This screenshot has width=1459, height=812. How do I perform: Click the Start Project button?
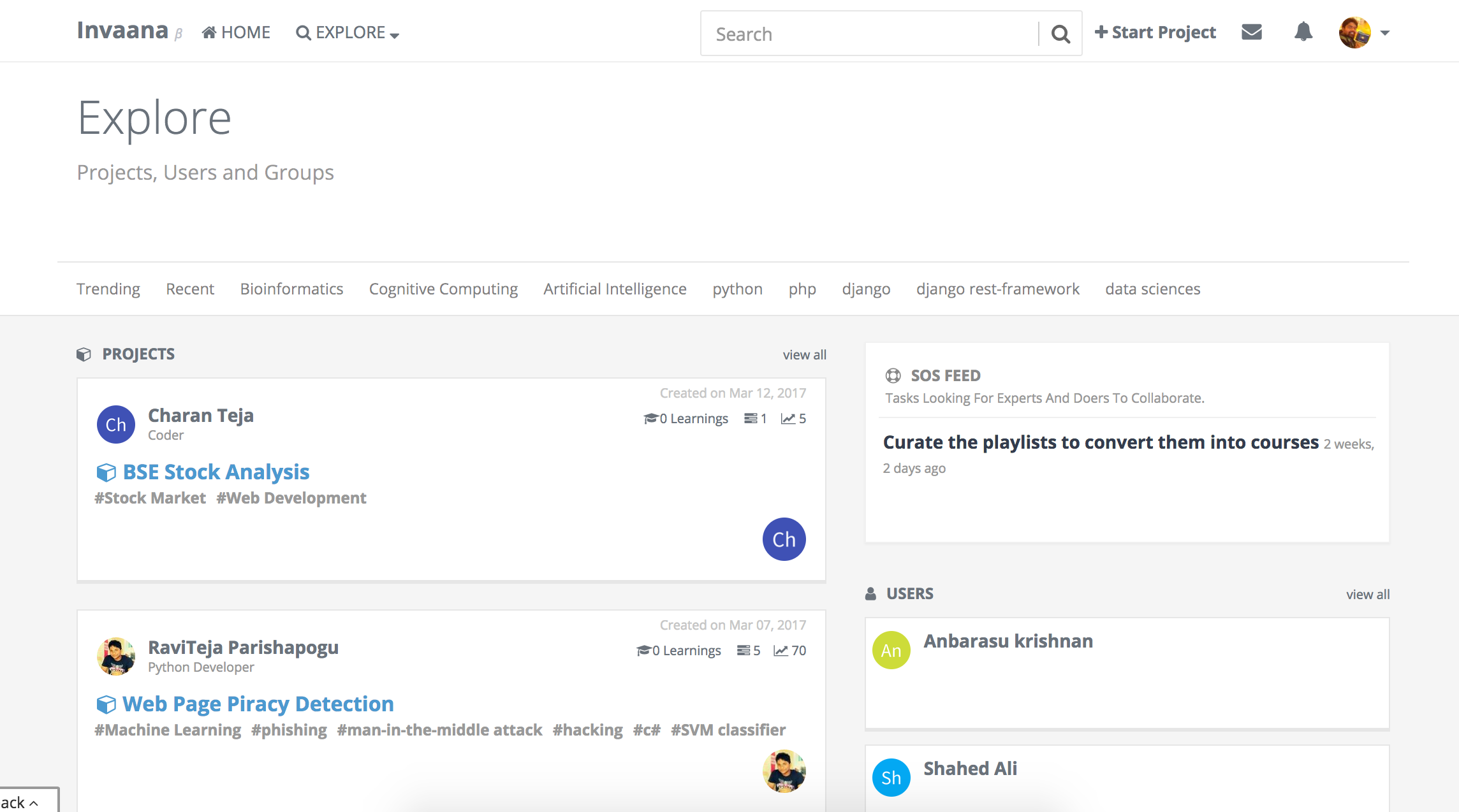[1155, 33]
